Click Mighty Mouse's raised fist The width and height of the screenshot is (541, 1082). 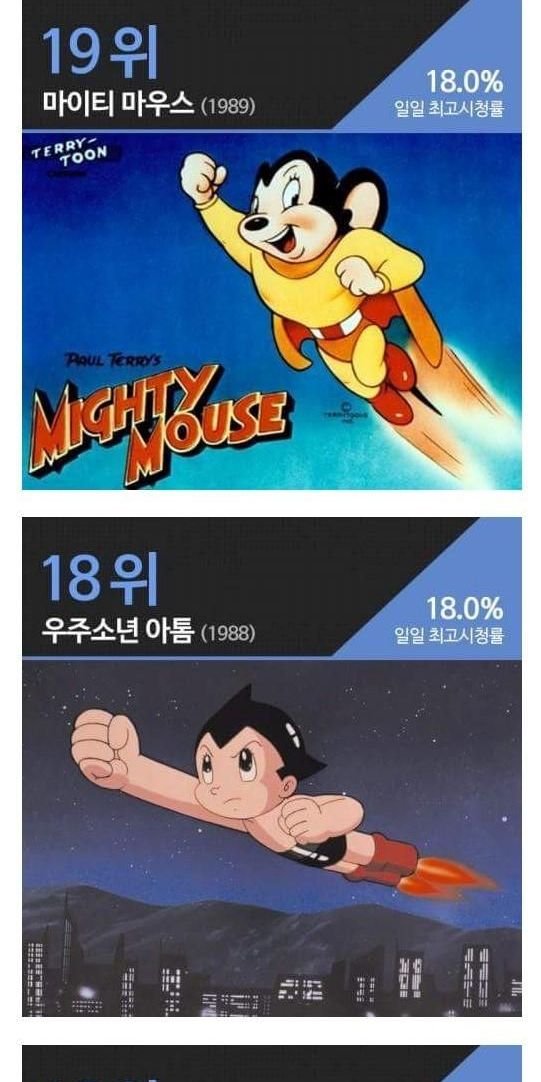(202, 177)
